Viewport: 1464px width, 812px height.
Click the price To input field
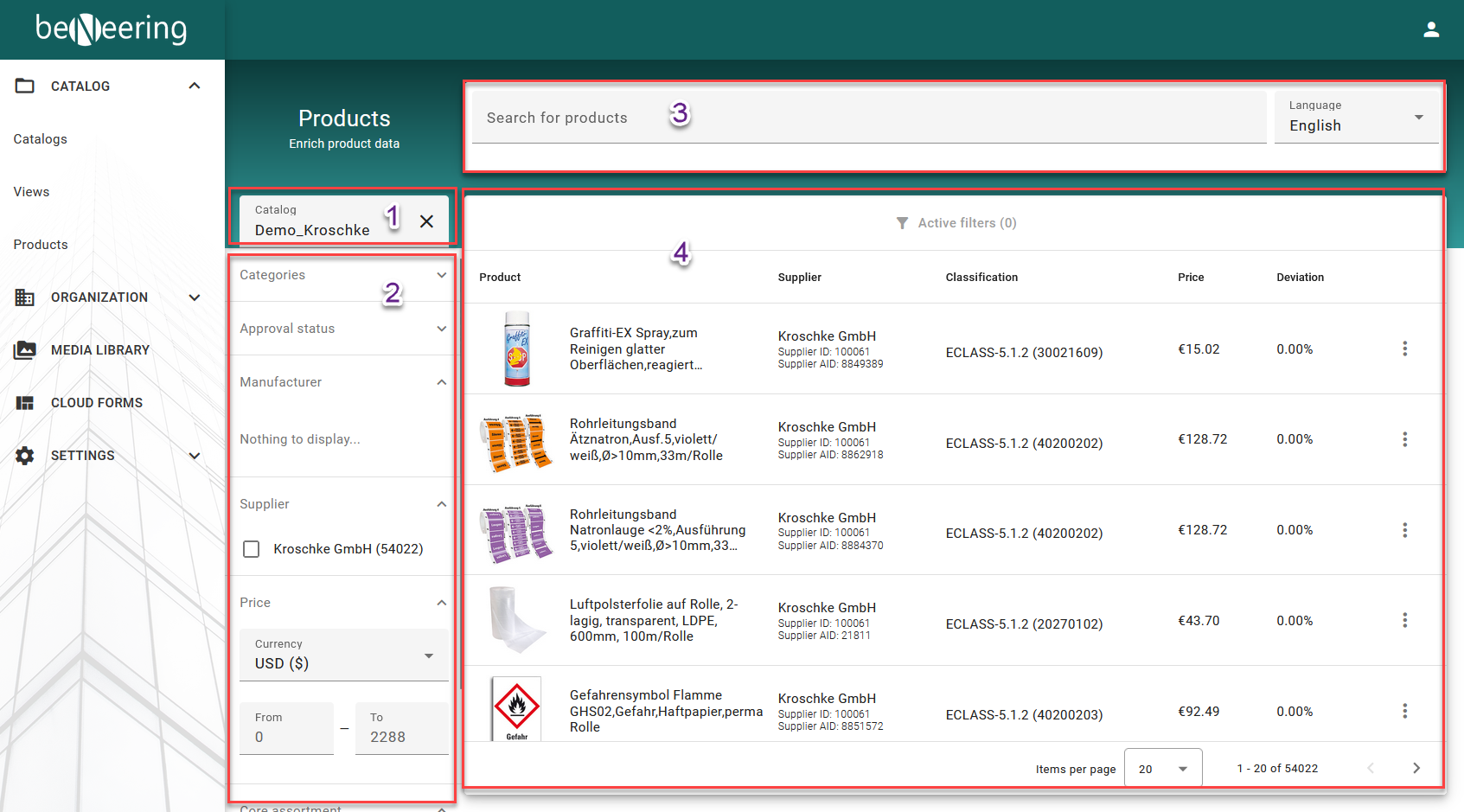pos(401,728)
